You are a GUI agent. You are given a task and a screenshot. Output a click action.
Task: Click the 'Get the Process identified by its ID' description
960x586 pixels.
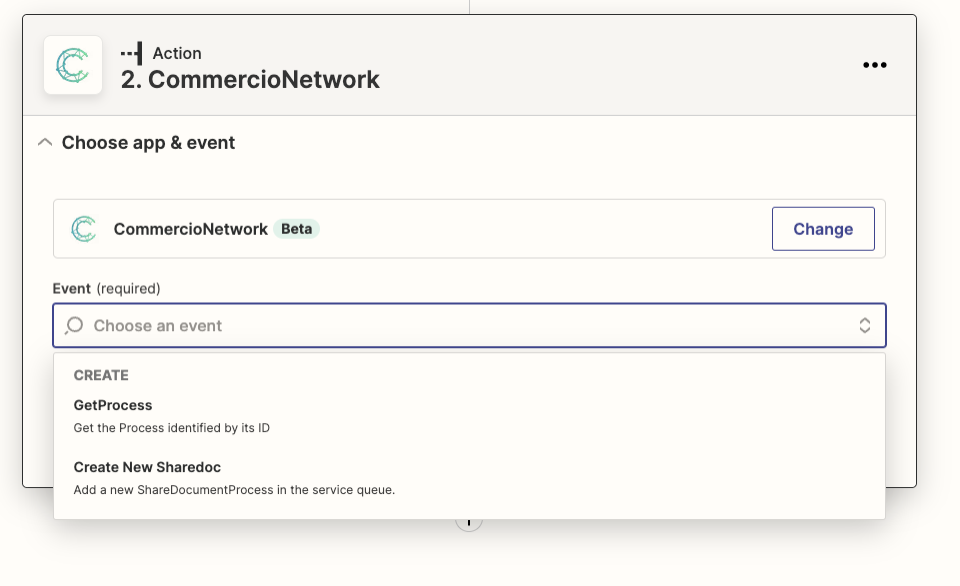coord(171,428)
